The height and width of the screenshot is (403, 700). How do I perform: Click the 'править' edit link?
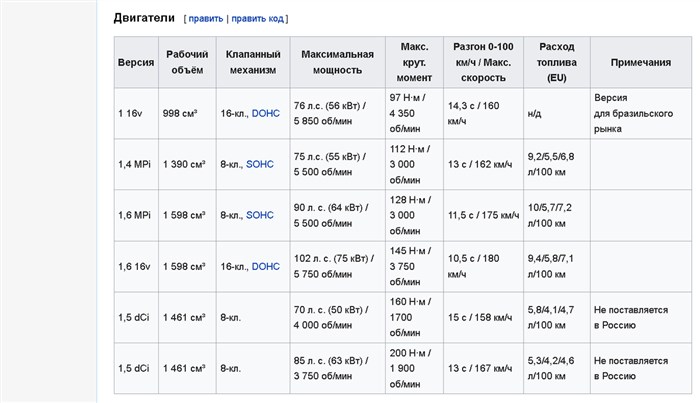pos(205,19)
